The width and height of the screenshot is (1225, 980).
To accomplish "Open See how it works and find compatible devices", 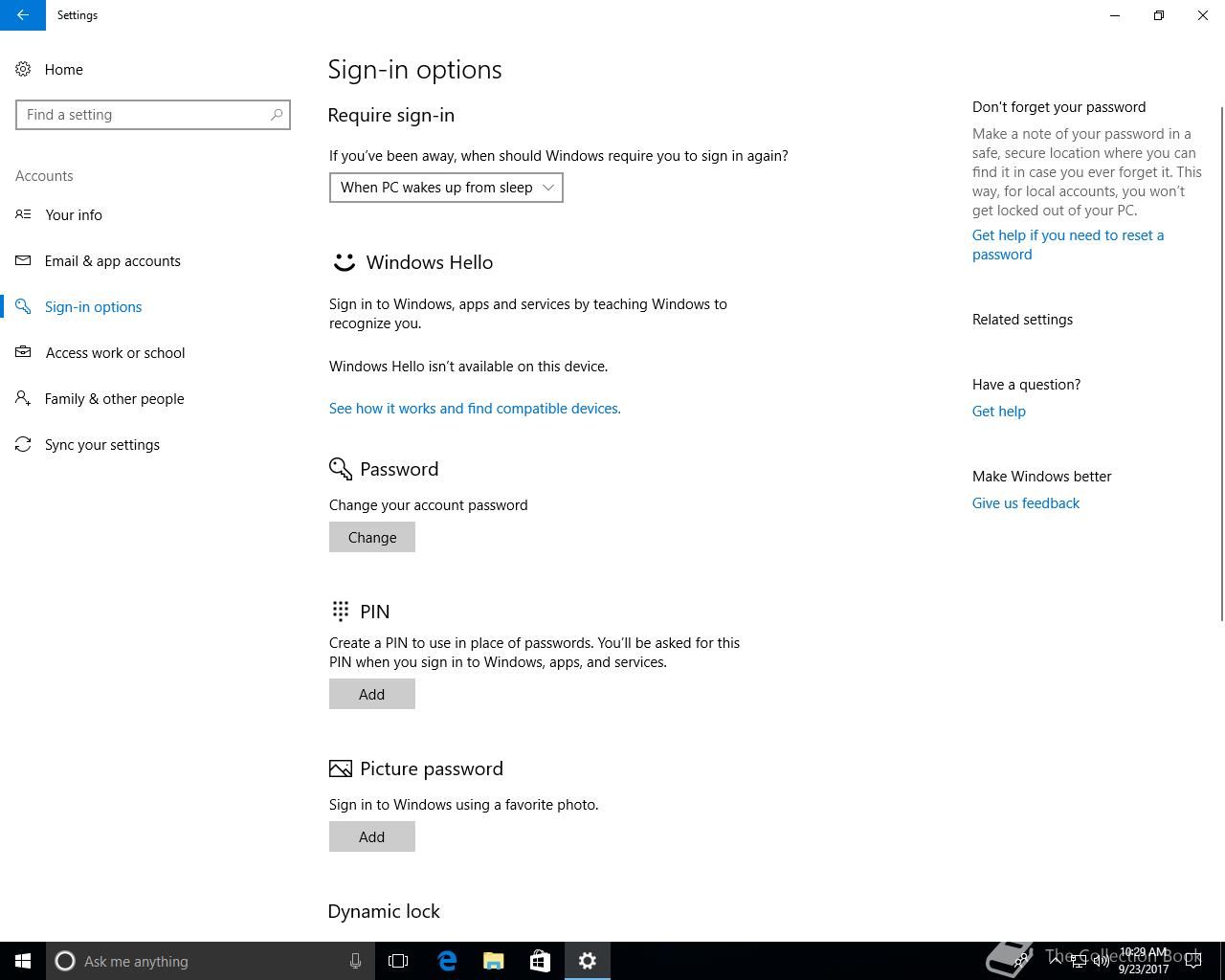I will pos(475,408).
